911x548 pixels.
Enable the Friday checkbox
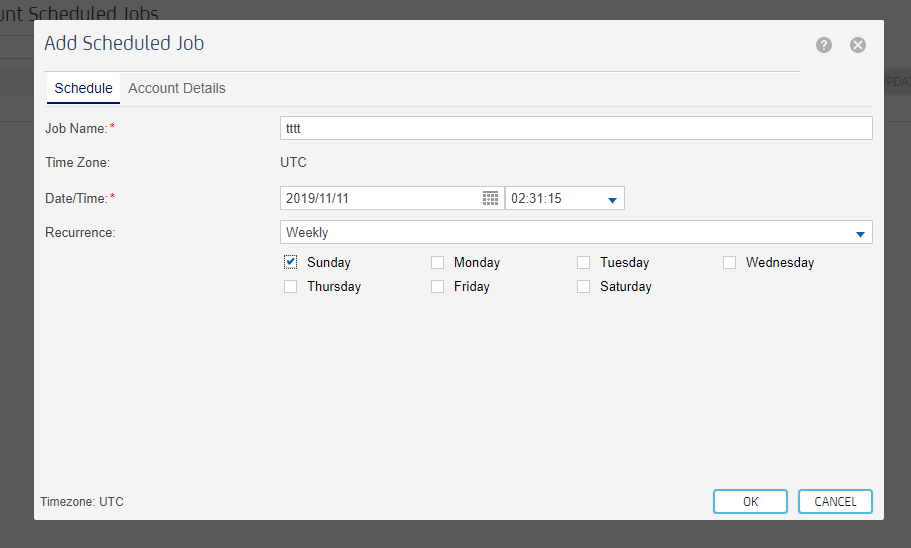[437, 286]
